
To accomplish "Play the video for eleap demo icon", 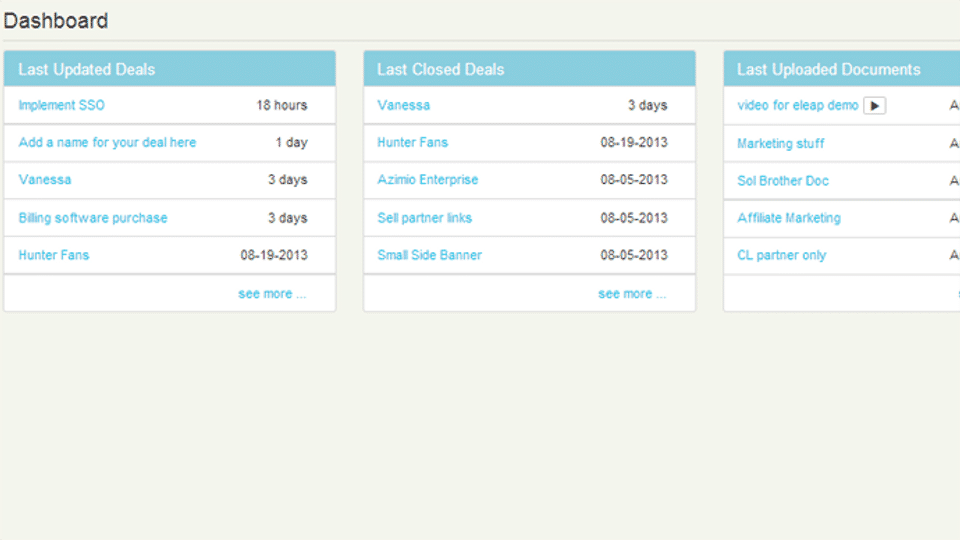I will point(874,105).
